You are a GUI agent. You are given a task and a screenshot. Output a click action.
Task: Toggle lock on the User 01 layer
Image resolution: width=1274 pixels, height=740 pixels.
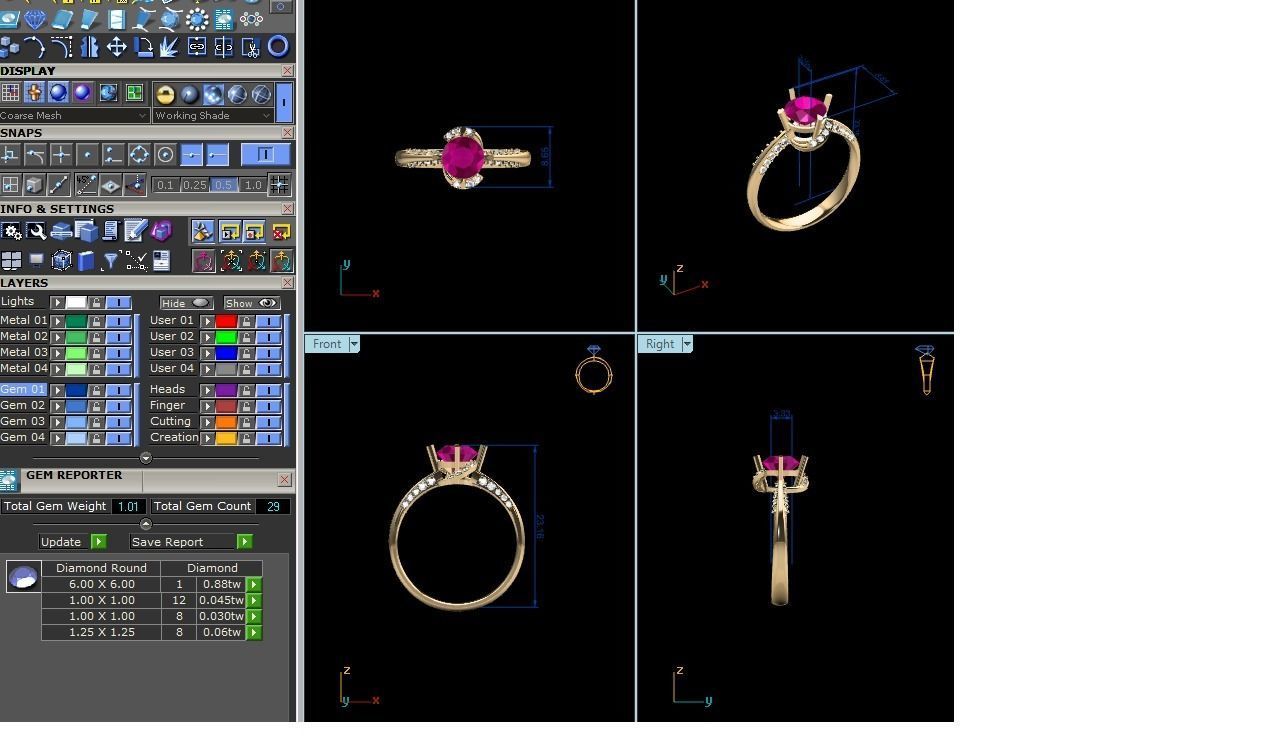[x=246, y=321]
